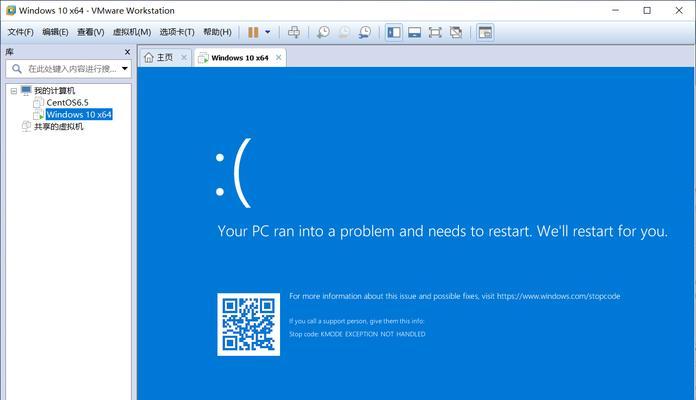Click the orange pause VM button
Screen dimensions: 696x400
coord(253,32)
